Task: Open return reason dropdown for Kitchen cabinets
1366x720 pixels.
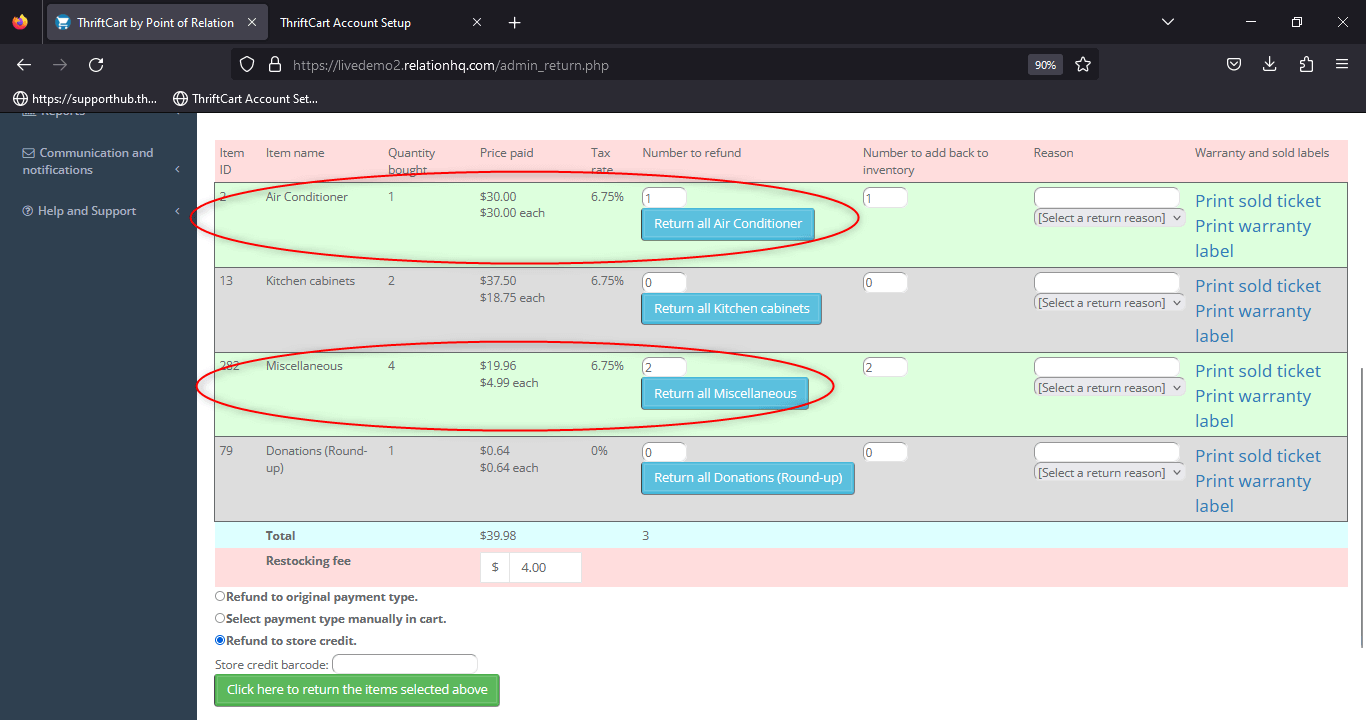Action: (x=1109, y=303)
